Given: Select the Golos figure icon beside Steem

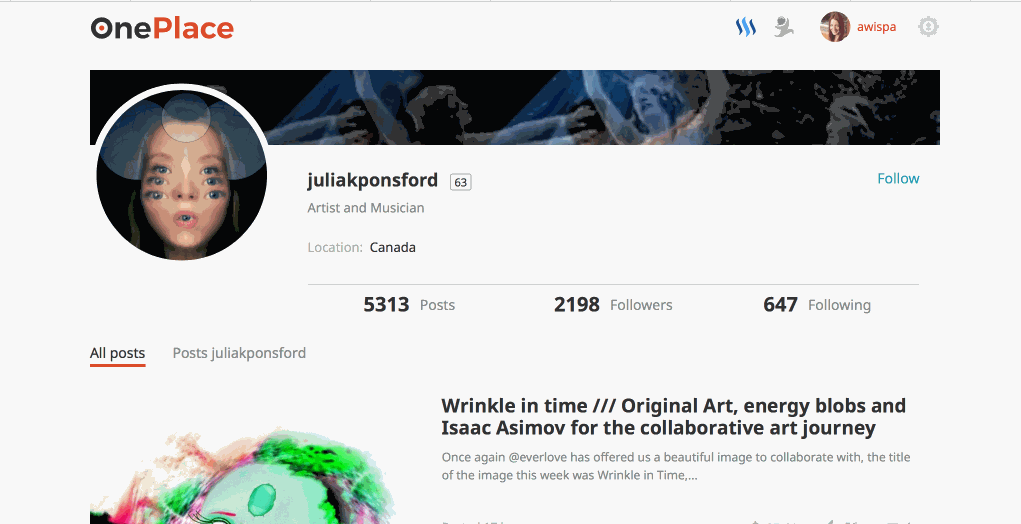Looking at the screenshot, I should click(784, 27).
